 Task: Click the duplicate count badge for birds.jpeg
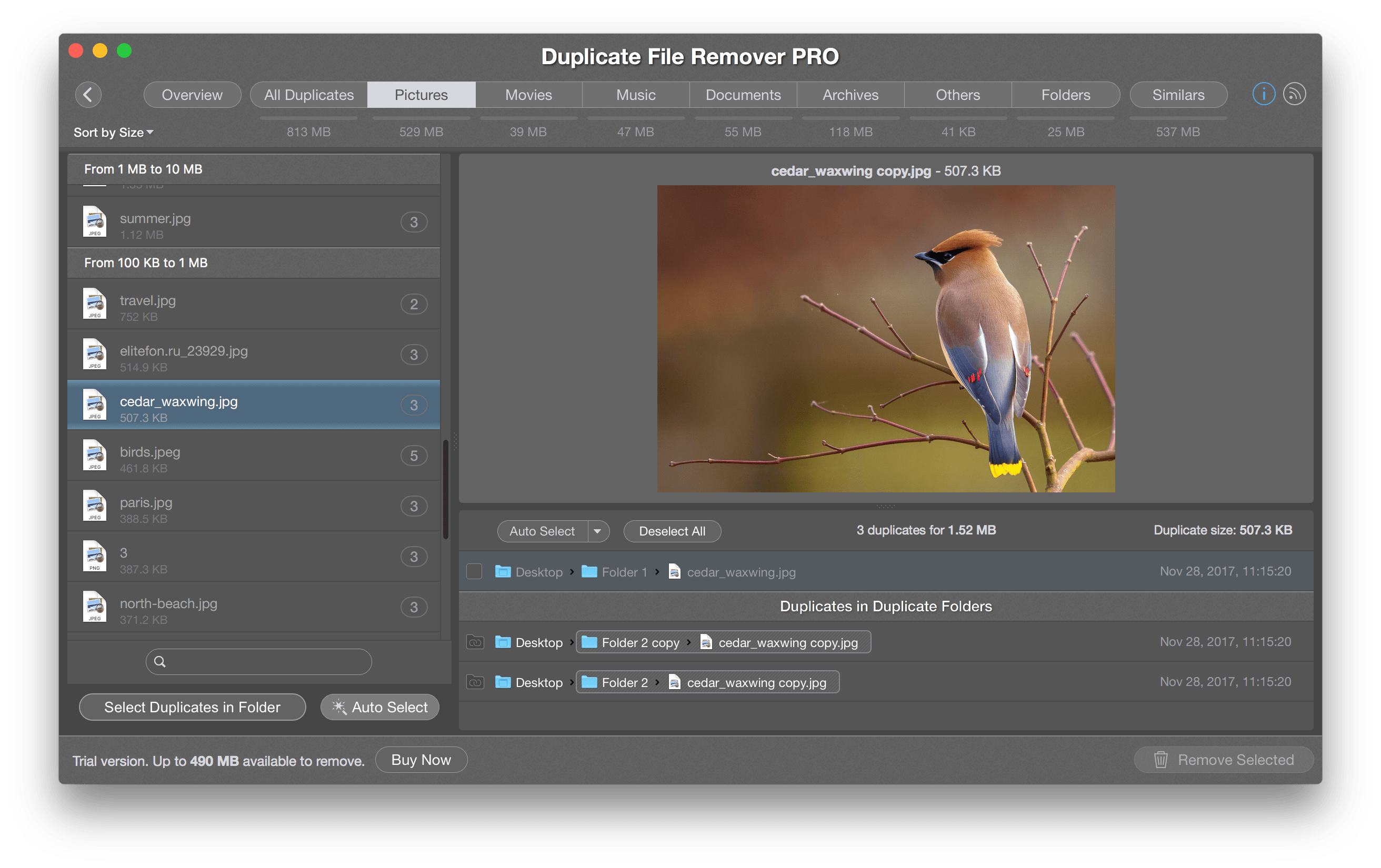(x=414, y=456)
